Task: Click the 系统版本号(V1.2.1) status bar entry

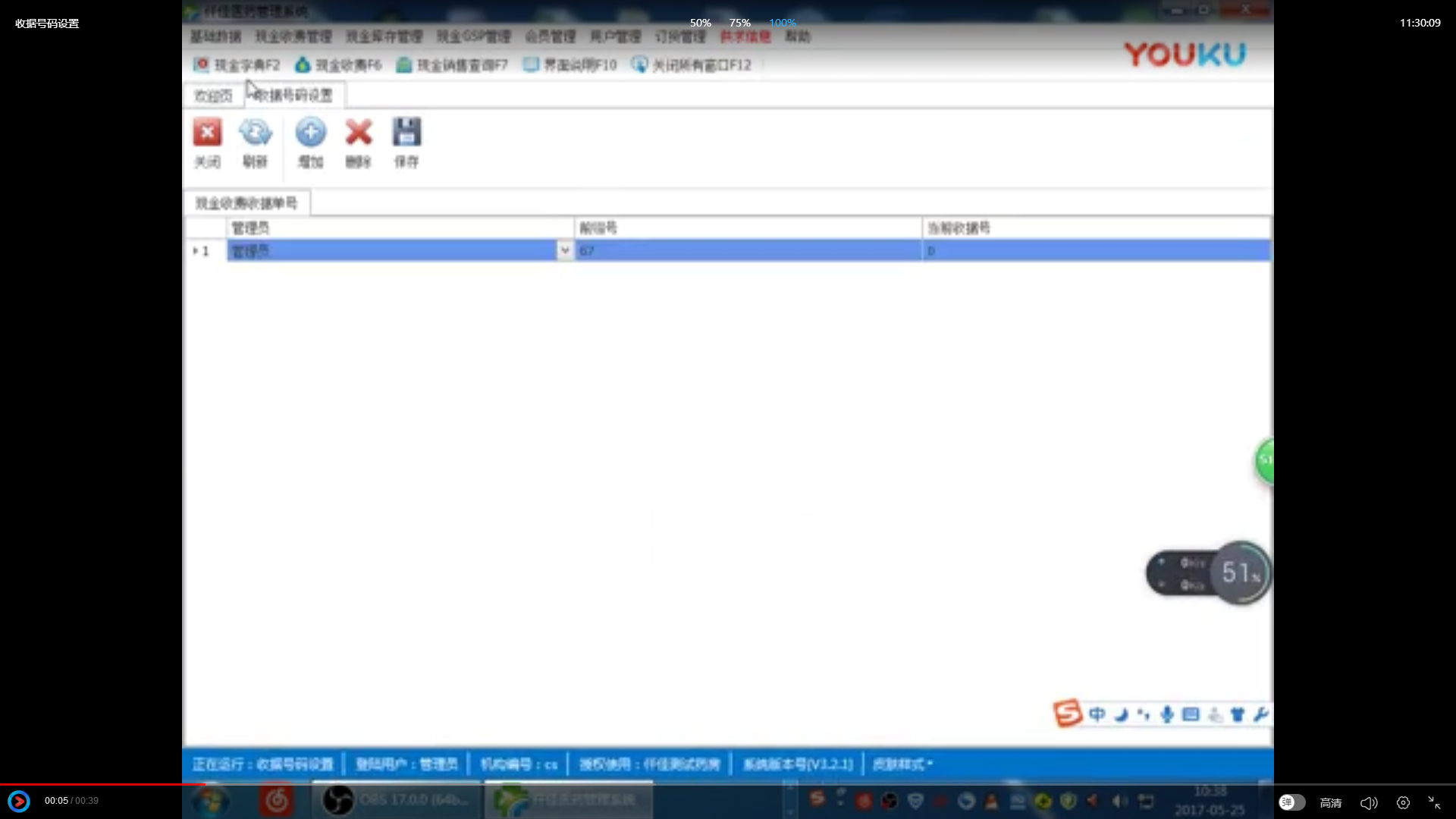Action: 798,764
